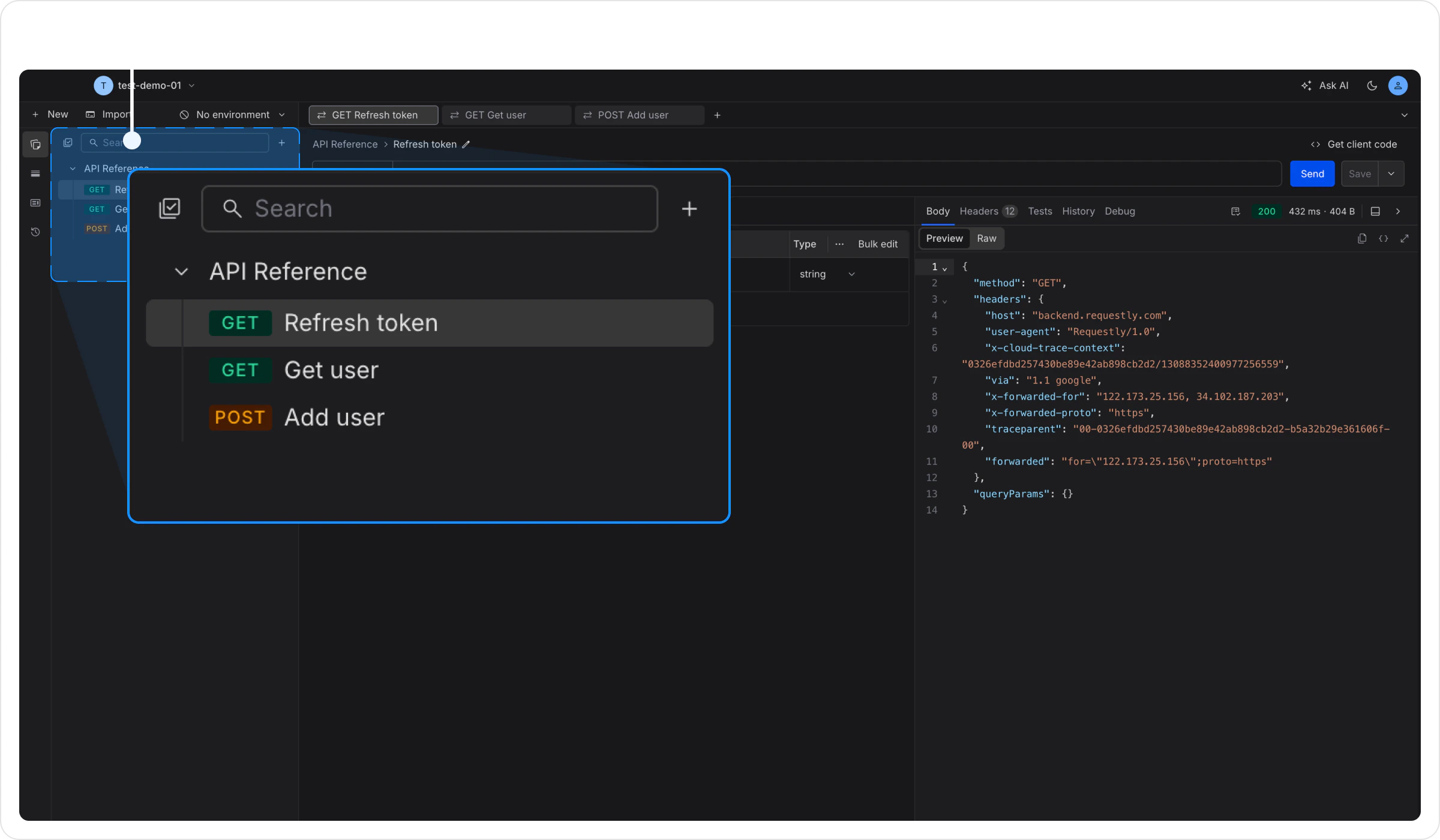1440x840 pixels.
Task: Collapse the API Reference folder in zoomed panel
Action: tap(181, 272)
